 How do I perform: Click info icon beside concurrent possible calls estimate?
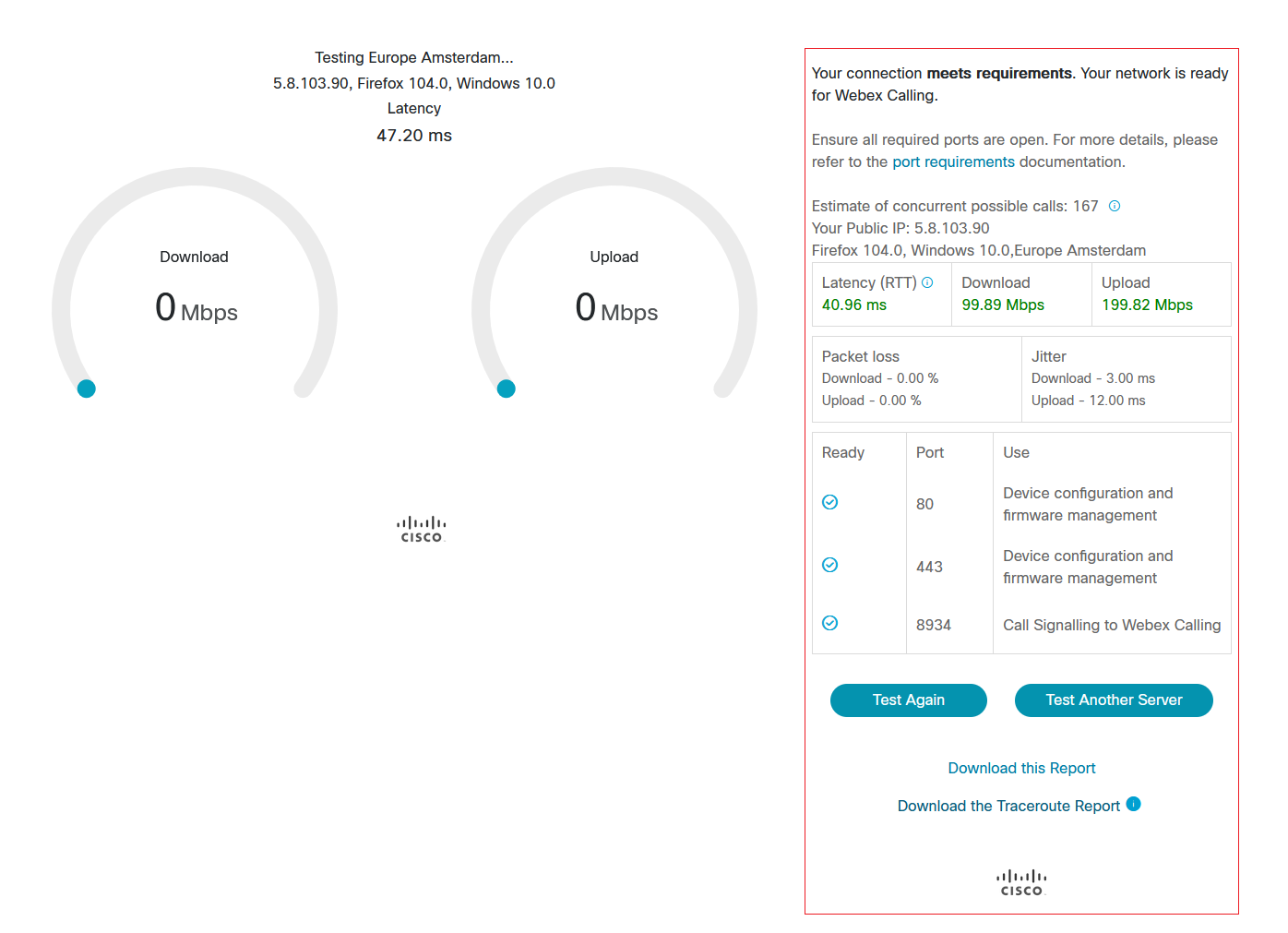tap(1115, 206)
